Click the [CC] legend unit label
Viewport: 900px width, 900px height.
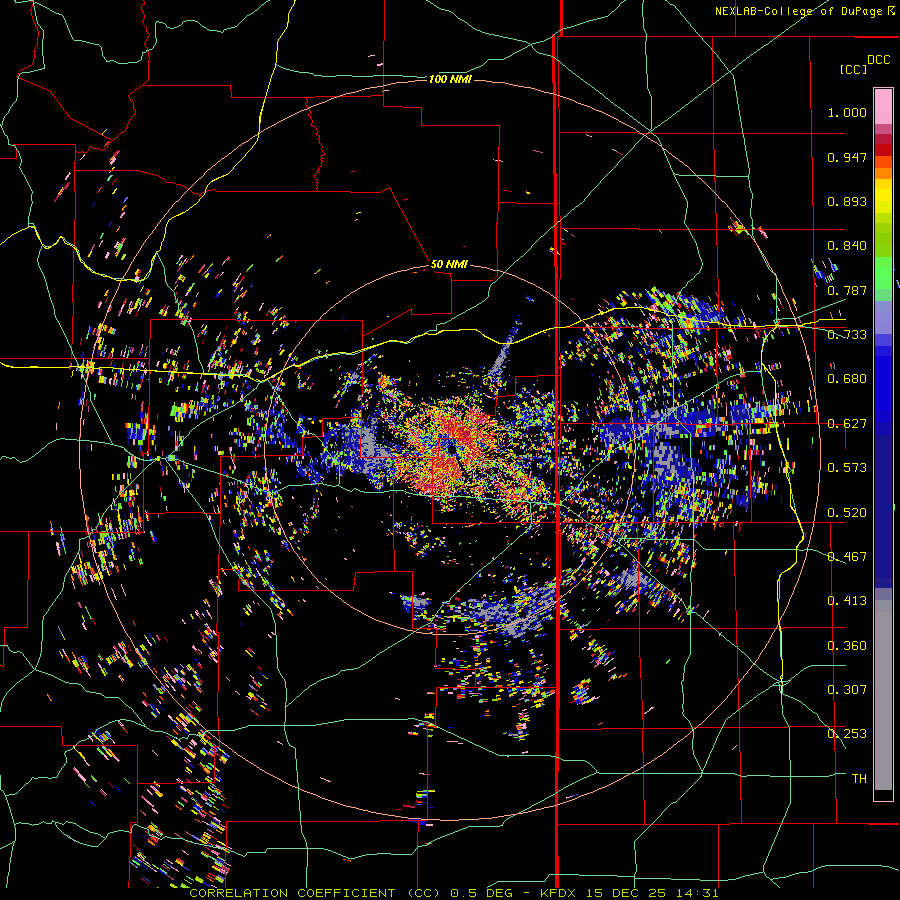click(x=853, y=69)
